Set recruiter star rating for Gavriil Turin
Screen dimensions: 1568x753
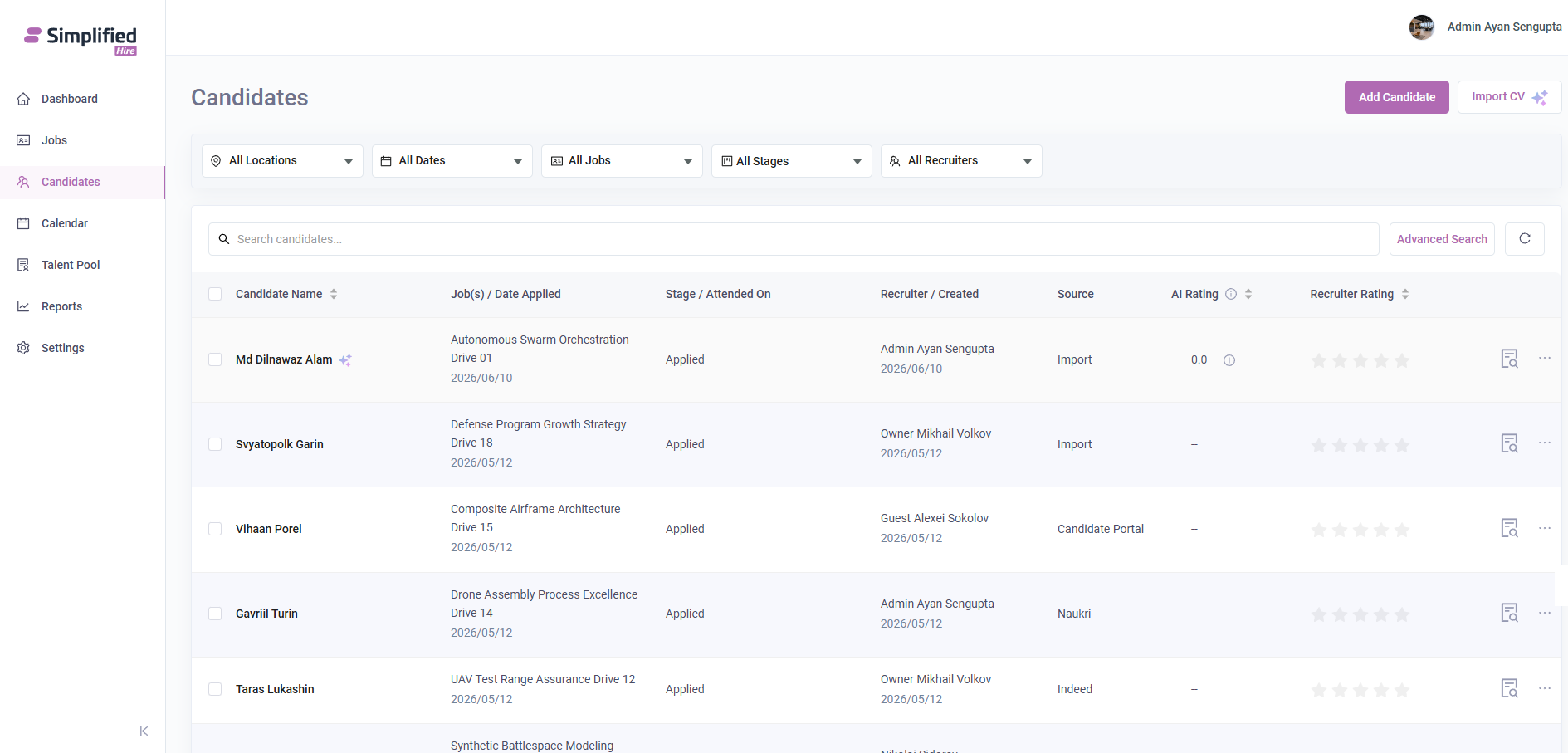coord(1360,614)
